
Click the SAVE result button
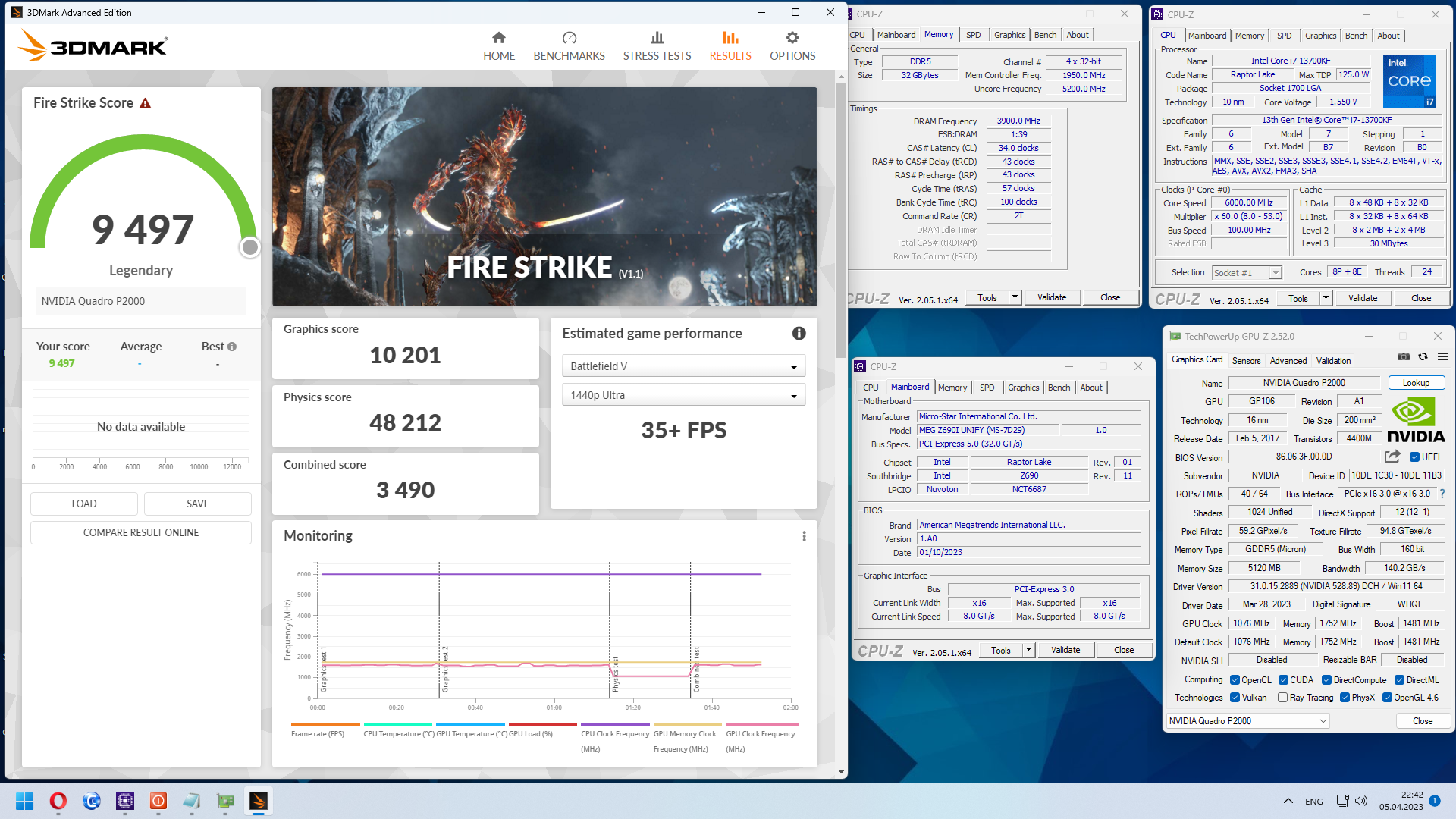point(198,504)
